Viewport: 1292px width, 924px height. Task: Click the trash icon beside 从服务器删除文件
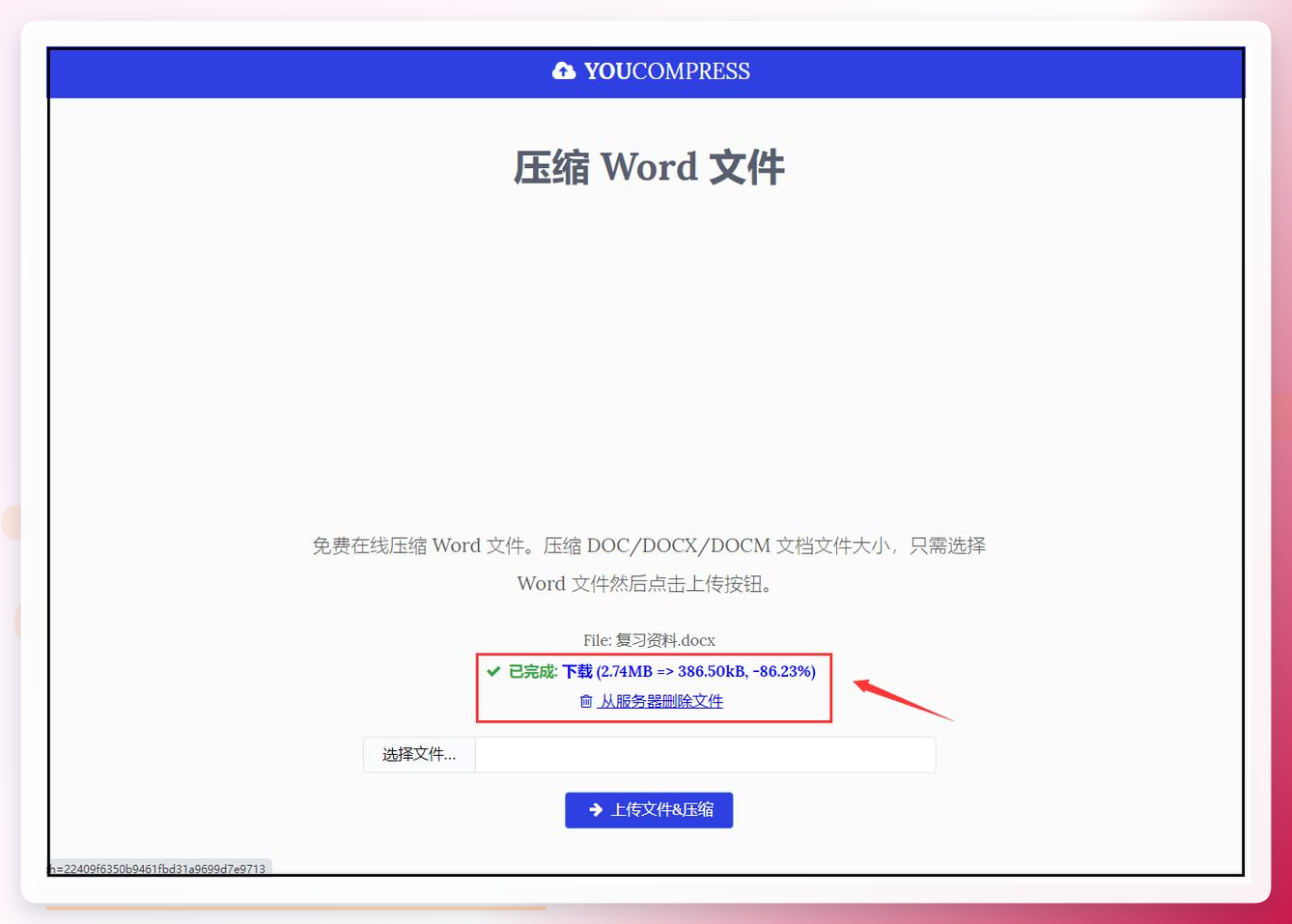click(x=586, y=701)
